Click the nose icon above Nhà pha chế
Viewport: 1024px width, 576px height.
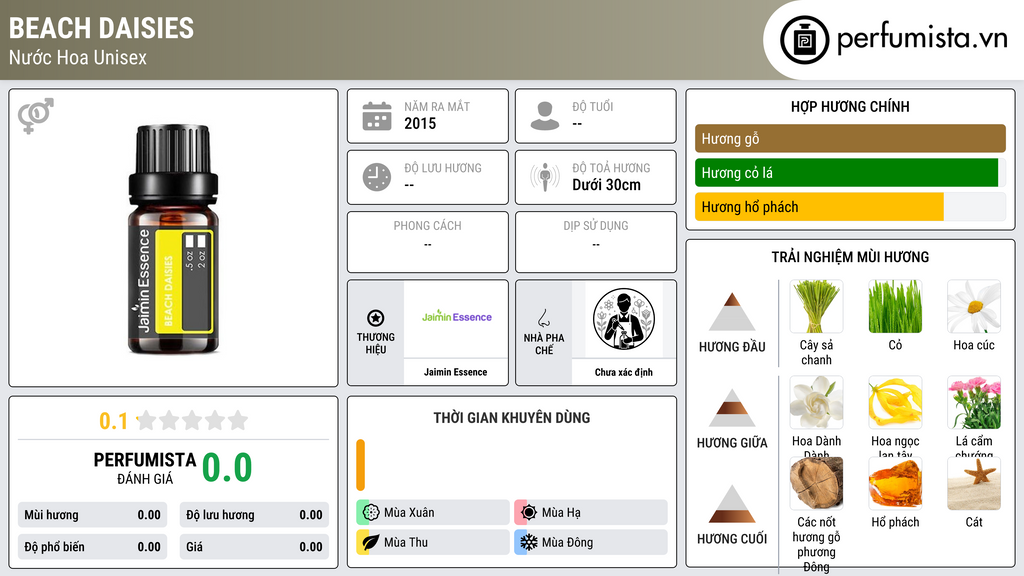point(543,319)
